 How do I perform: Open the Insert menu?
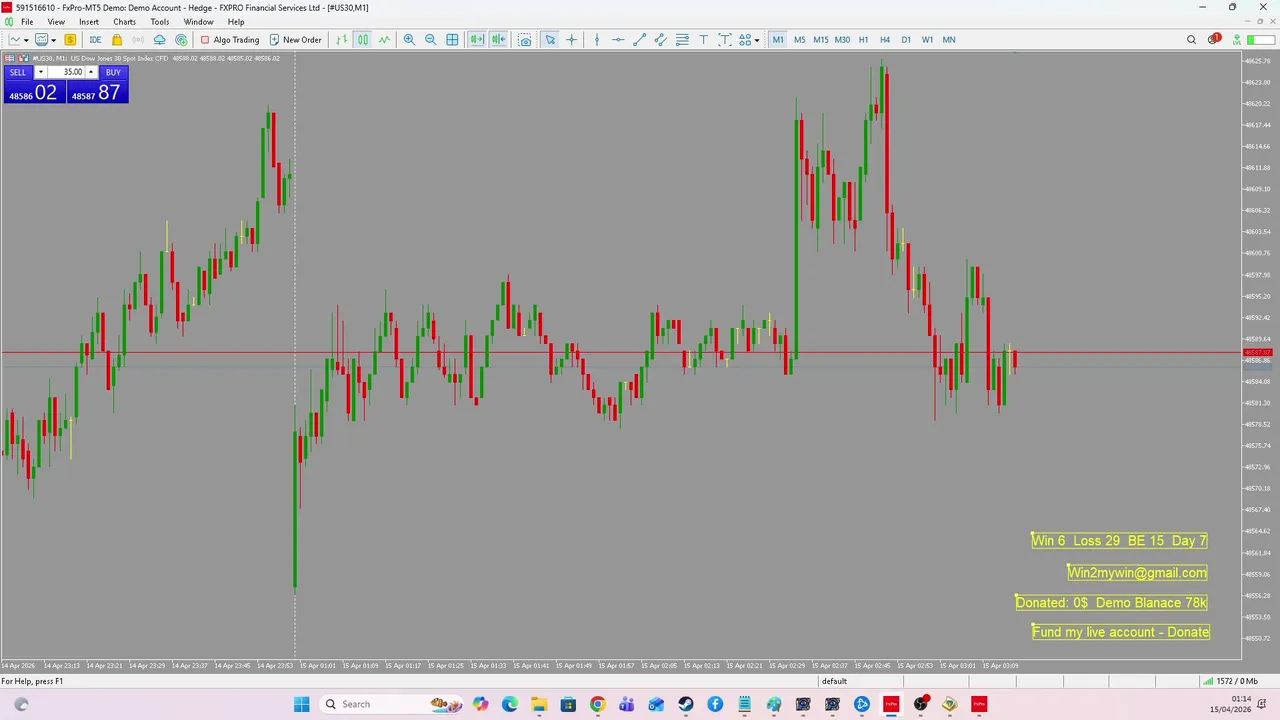[89, 22]
